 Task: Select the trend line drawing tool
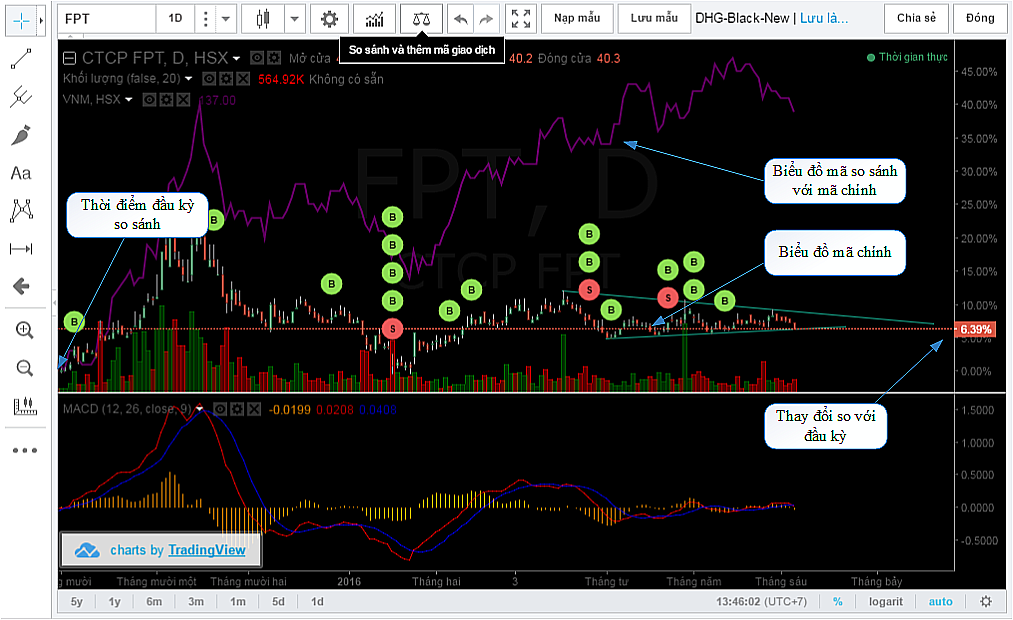[21, 59]
